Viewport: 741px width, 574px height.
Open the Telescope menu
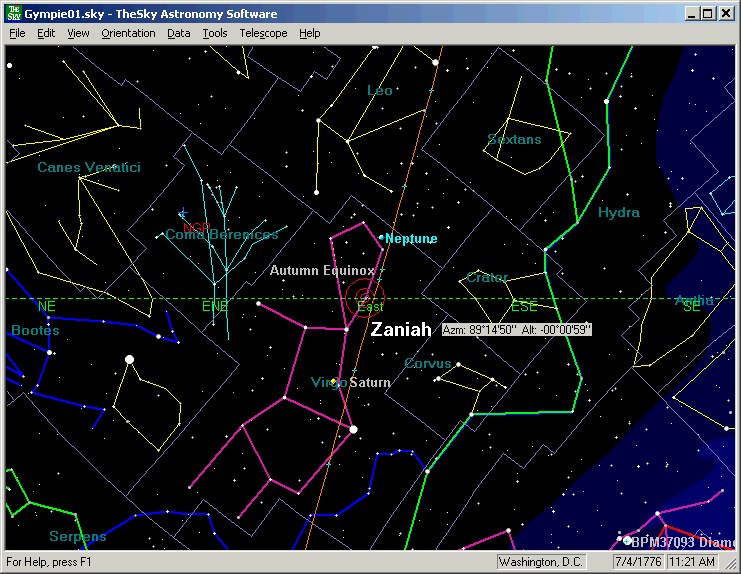(x=263, y=33)
